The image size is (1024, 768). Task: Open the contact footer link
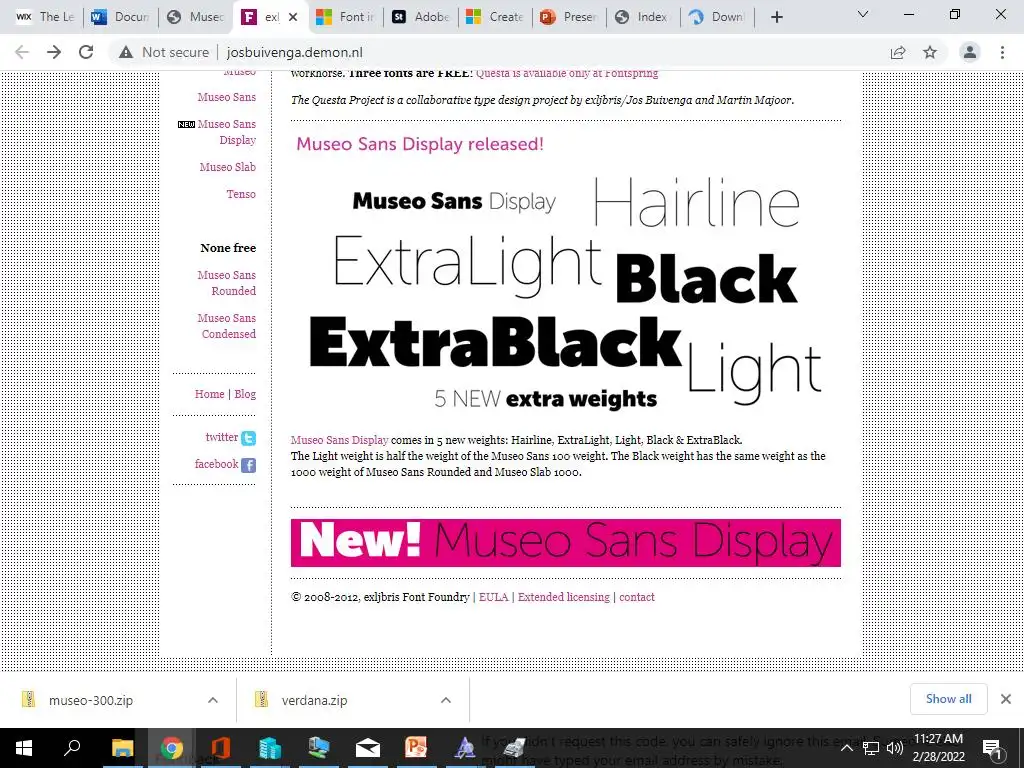pyautogui.click(x=637, y=597)
